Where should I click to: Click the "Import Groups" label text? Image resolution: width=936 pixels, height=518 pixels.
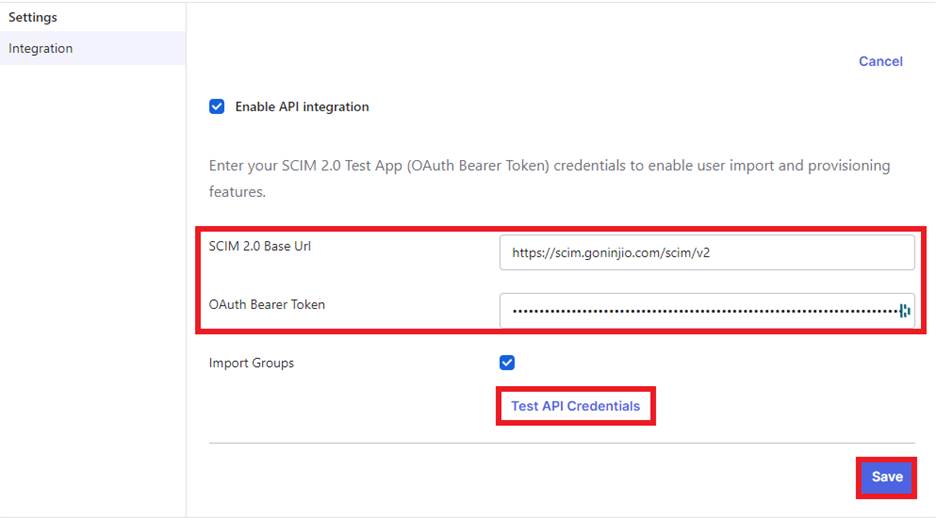251,363
